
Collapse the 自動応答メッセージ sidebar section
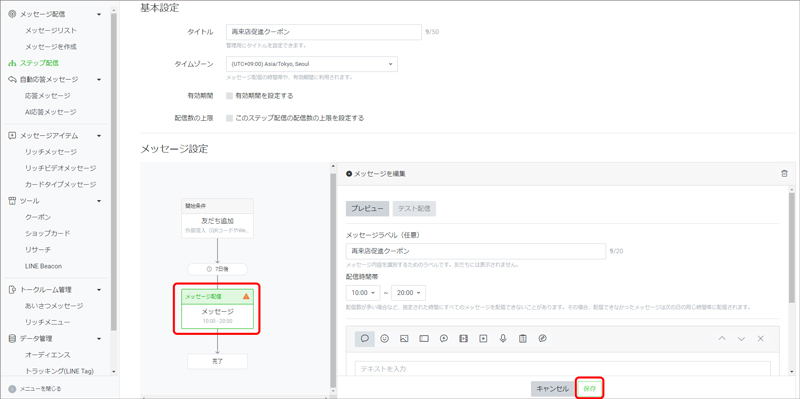(x=99, y=80)
